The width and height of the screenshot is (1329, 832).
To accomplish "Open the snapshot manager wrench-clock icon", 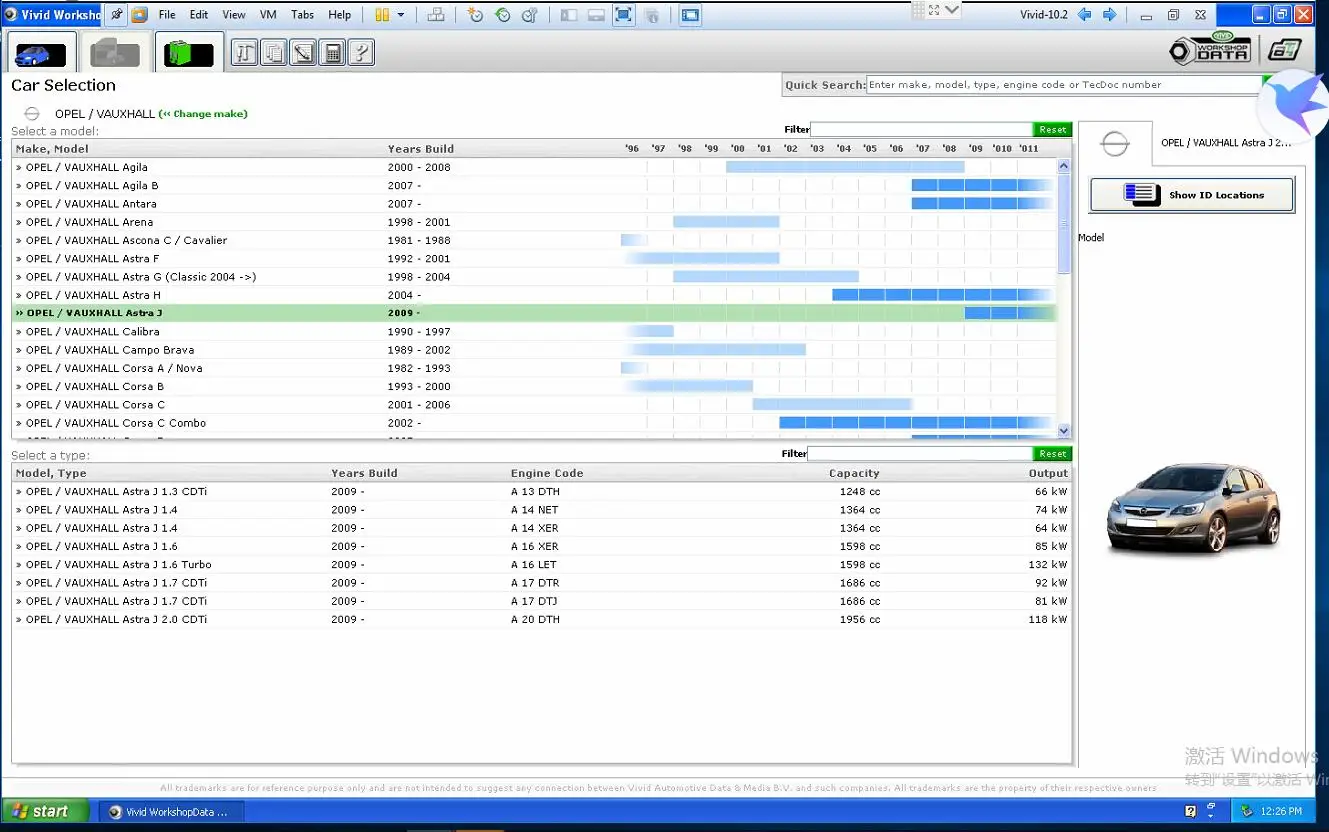I will (530, 15).
